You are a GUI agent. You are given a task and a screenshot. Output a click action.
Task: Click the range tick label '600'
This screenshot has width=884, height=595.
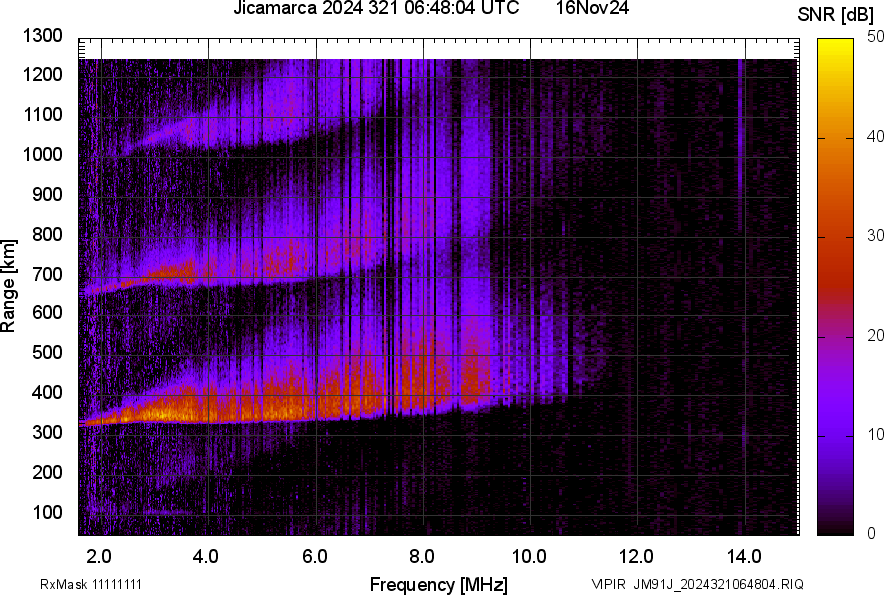(47, 312)
